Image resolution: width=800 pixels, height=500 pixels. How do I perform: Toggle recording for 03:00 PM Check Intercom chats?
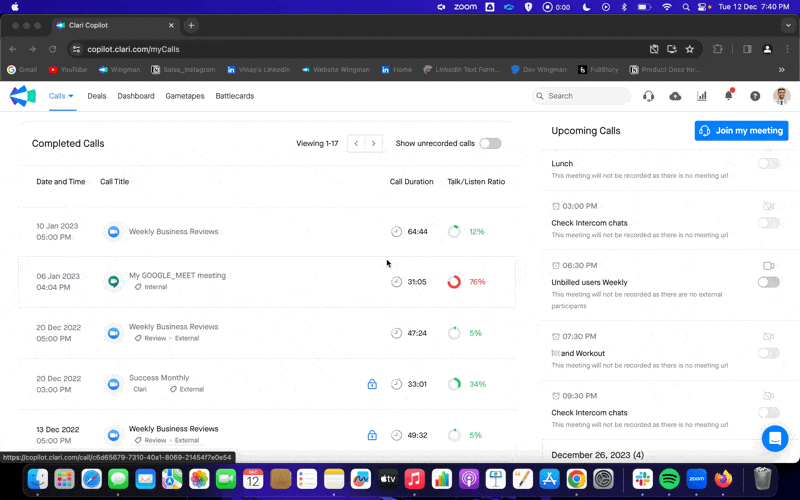(x=768, y=222)
